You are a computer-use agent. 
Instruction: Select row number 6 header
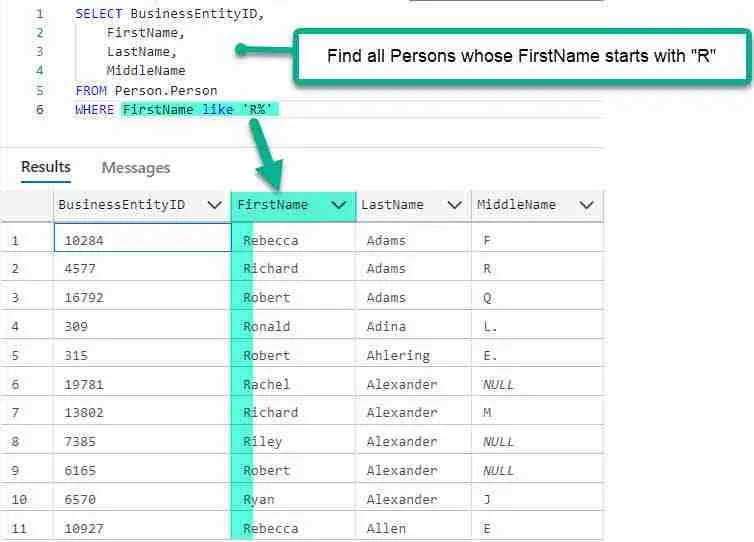(26, 383)
